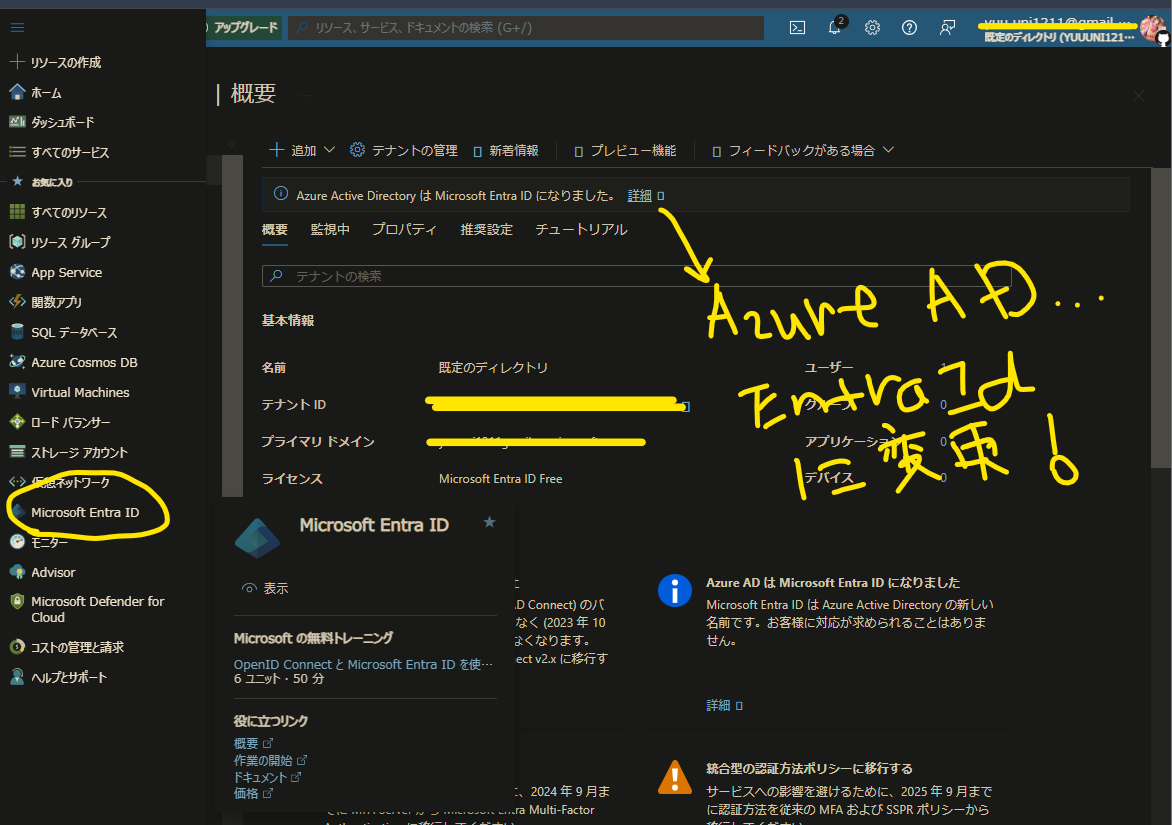This screenshot has height=825, width=1172.
Task: Switch to the プロパティ tab
Action: (x=404, y=229)
